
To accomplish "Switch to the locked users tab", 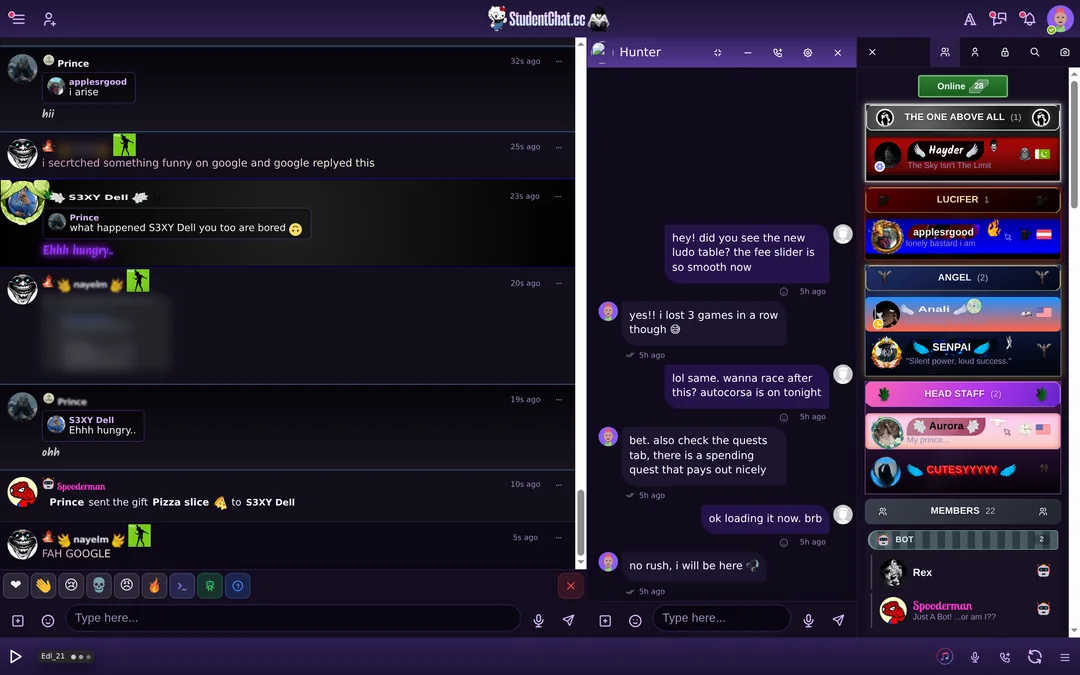I will 1005,52.
